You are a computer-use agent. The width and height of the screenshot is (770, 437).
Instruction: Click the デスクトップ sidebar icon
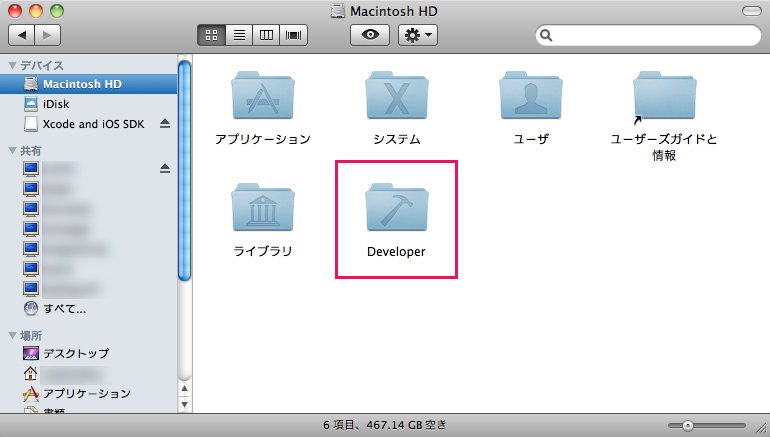point(30,353)
